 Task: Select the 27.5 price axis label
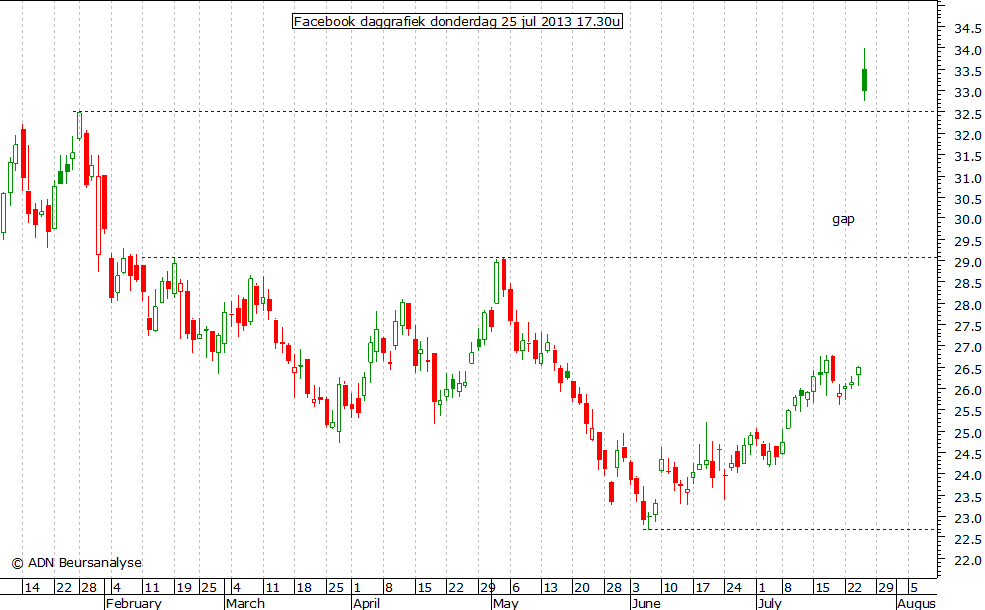tap(968, 327)
